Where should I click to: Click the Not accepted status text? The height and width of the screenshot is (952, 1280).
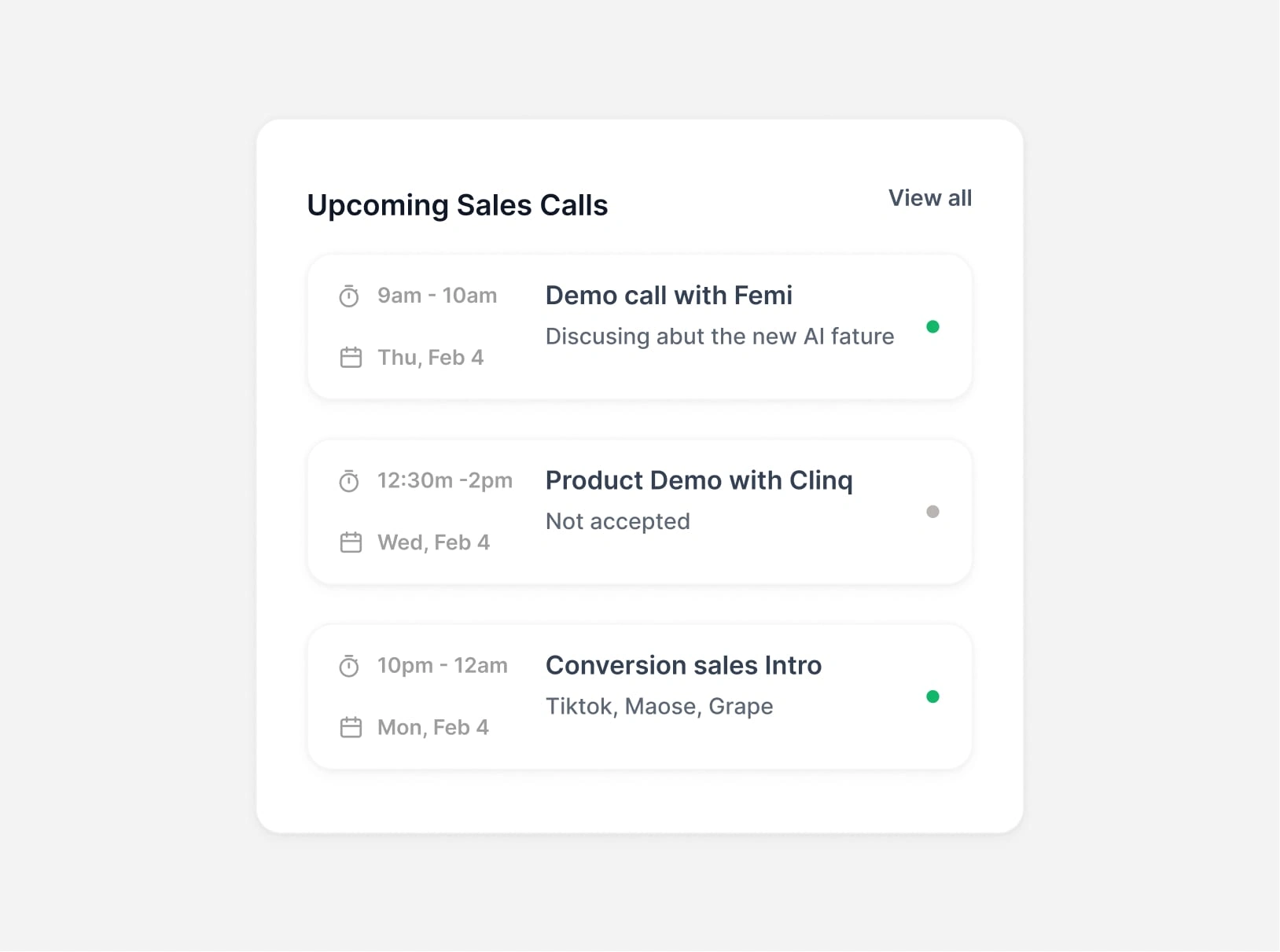618,521
